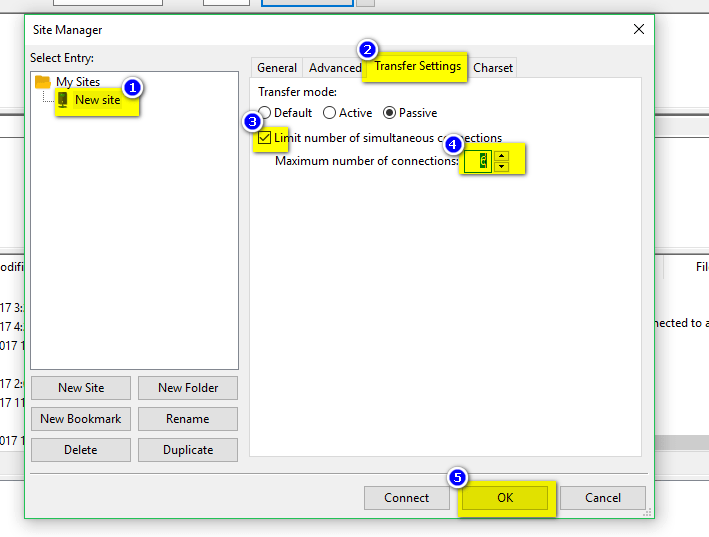
Task: Close the Site Manager dialog
Action: (639, 29)
